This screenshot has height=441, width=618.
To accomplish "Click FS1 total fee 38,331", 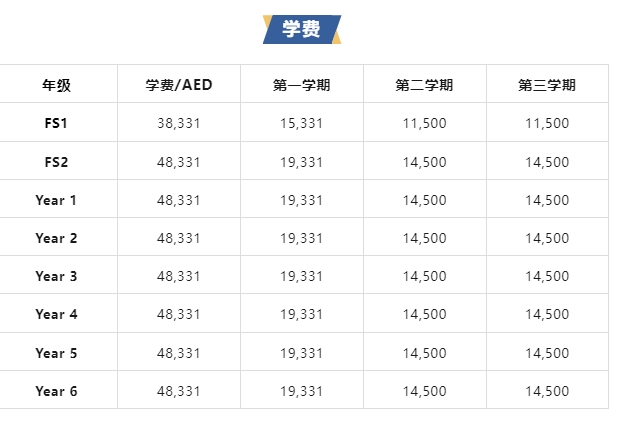I will coord(179,124).
